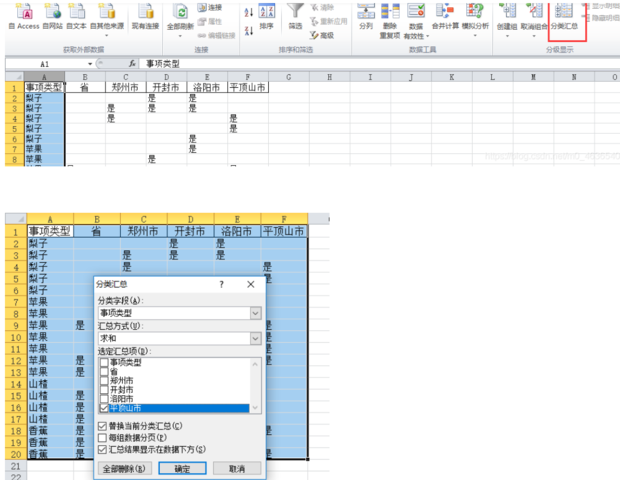Select all cells via top sheet corner
620x480 pixels.
[15, 77]
